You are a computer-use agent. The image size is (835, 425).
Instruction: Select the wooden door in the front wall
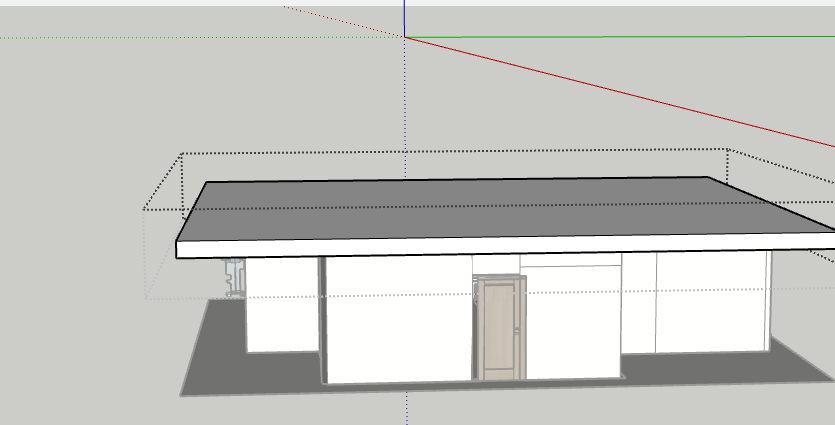tap(501, 328)
